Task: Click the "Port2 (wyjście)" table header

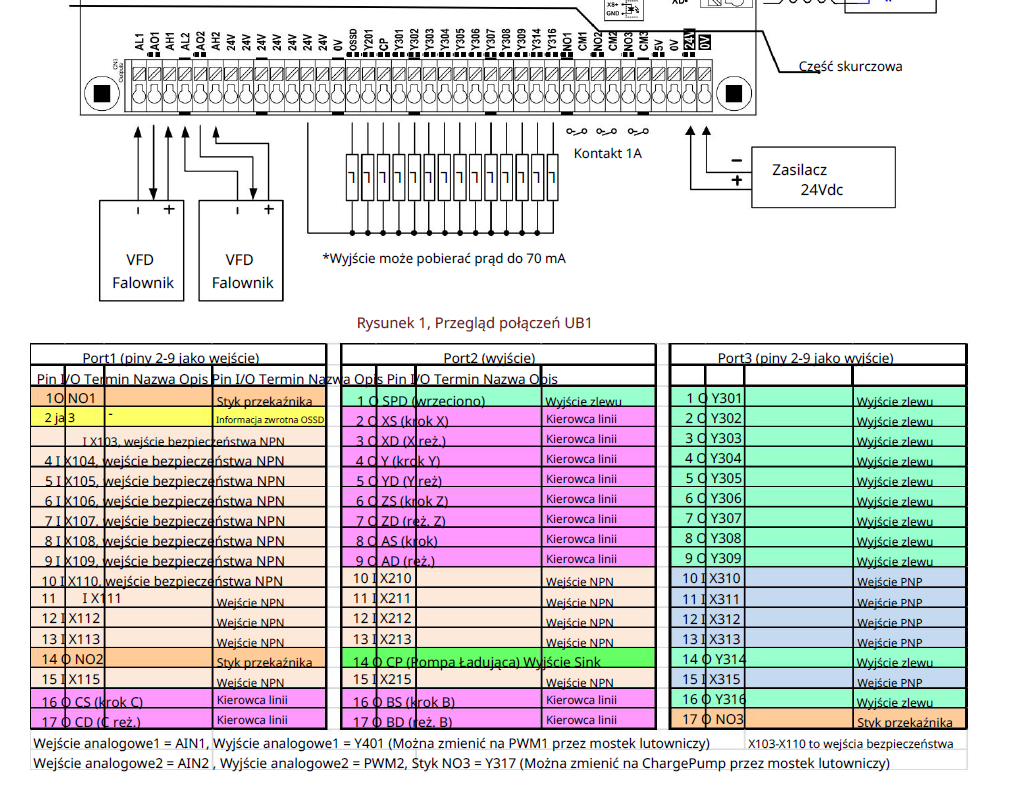Action: (489, 358)
